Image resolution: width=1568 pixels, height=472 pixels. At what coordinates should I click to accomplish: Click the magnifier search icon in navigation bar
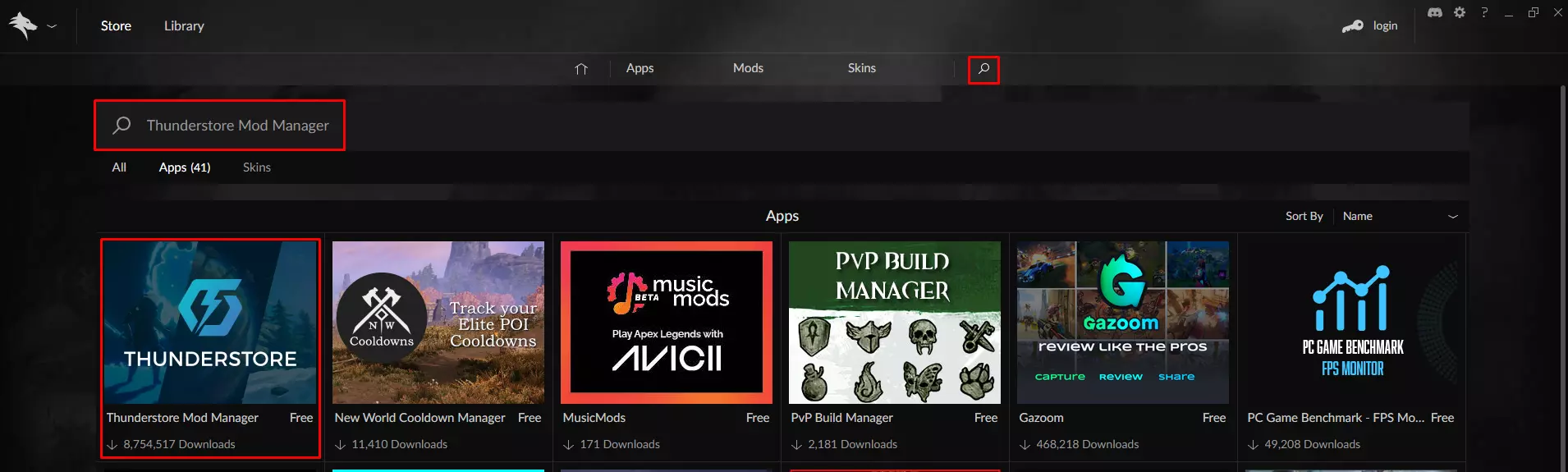click(x=983, y=69)
